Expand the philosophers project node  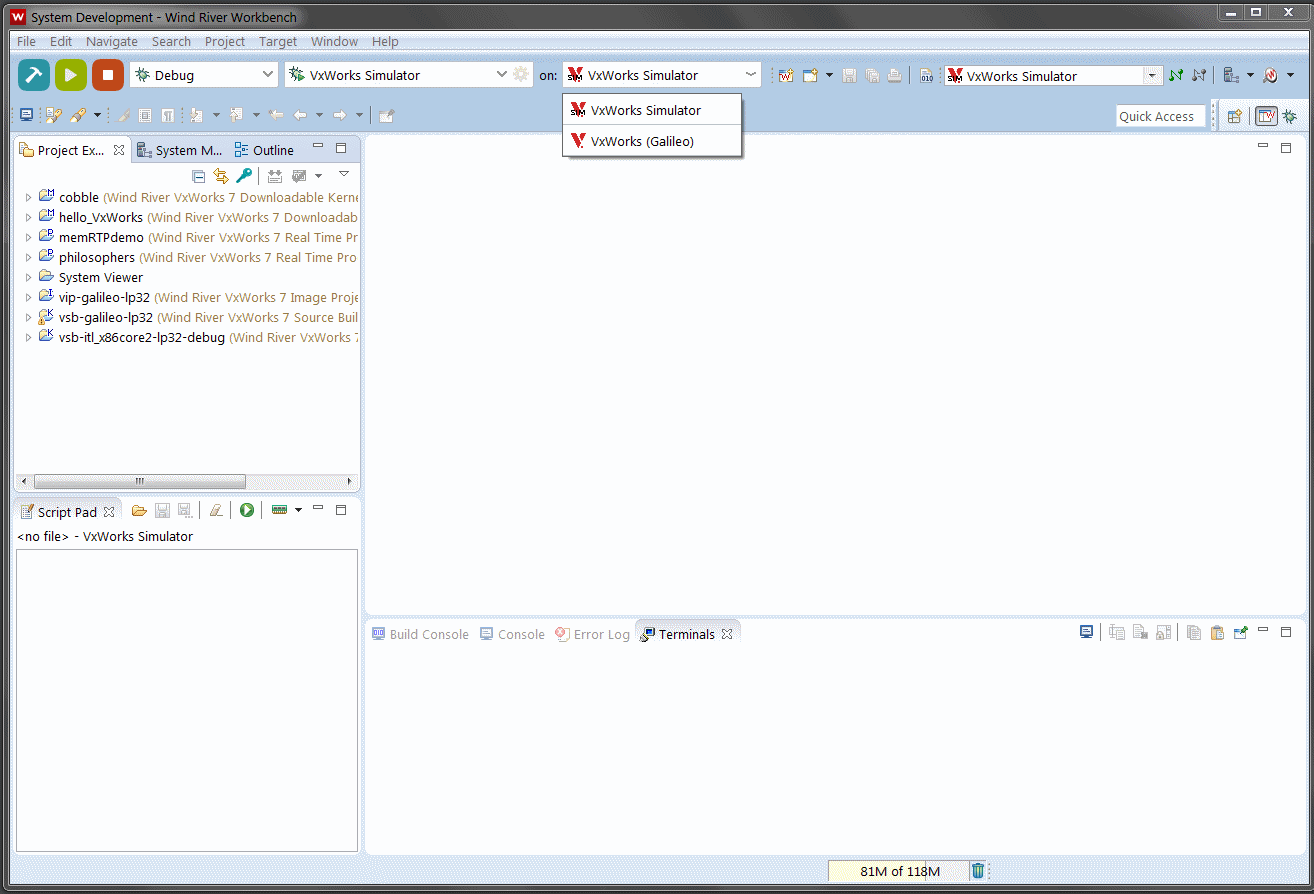[x=28, y=257]
